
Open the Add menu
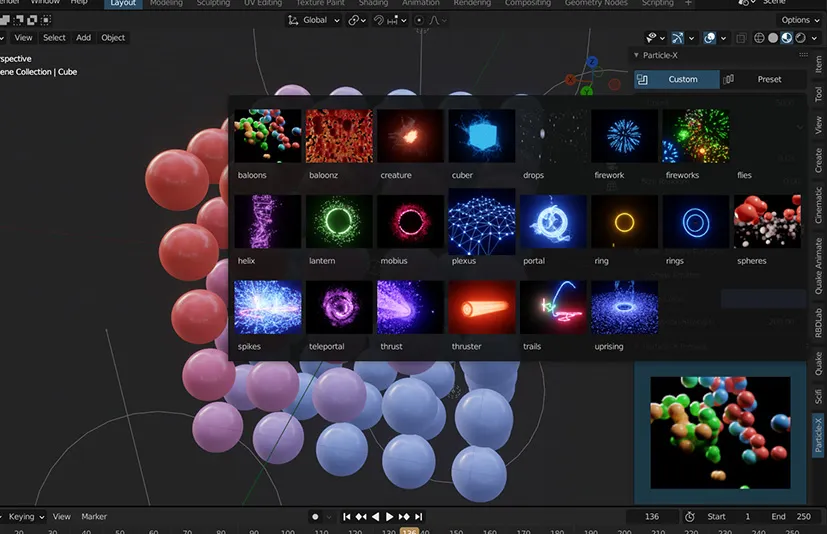pos(83,37)
